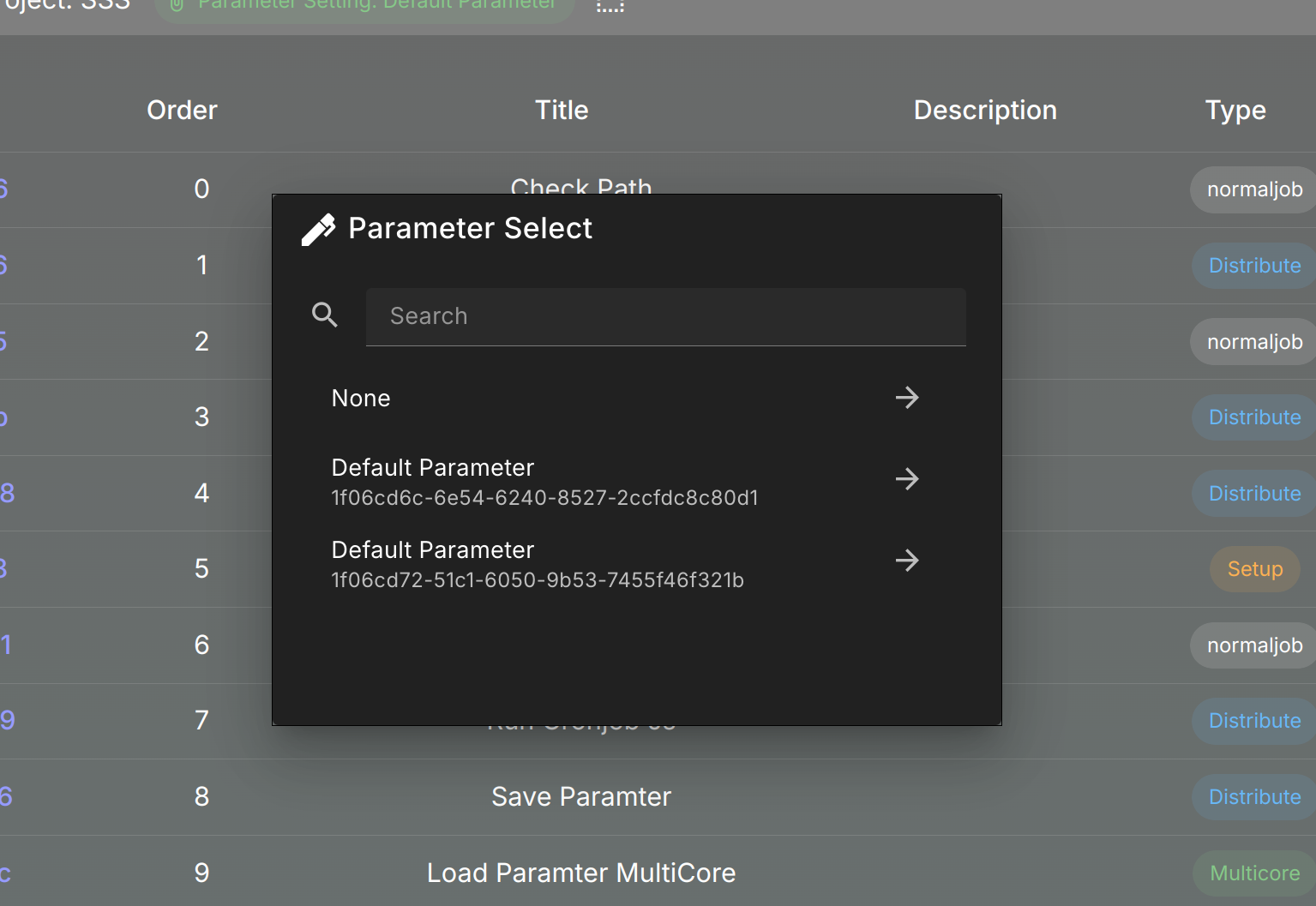This screenshot has height=906, width=1316.
Task: Click the Description column header
Action: pyautogui.click(x=985, y=110)
